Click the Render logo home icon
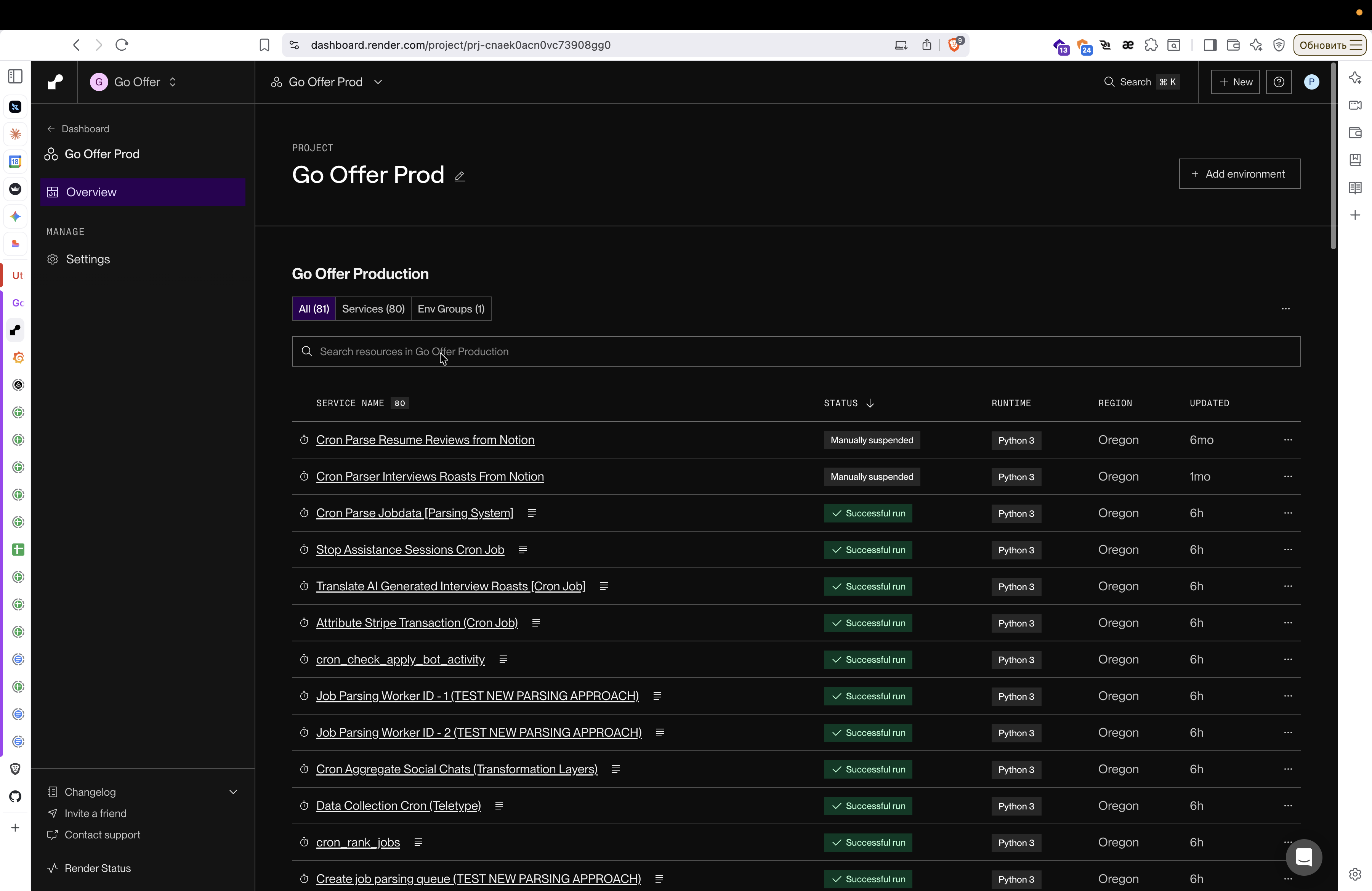1372x891 pixels. pos(55,82)
